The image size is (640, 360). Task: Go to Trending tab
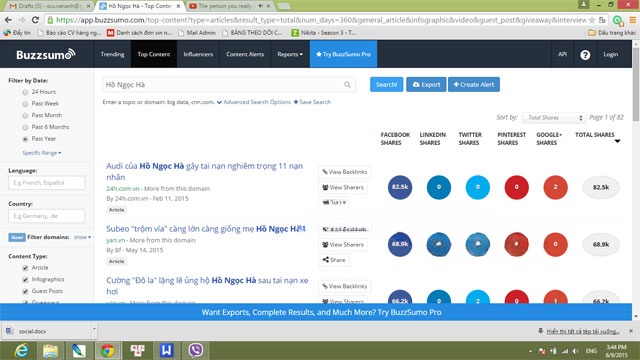(112, 54)
